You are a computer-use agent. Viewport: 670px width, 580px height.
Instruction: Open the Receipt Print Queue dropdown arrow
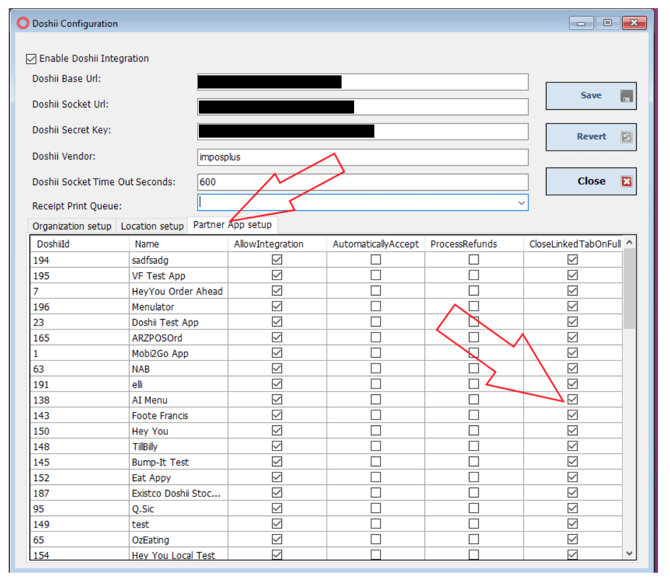[521, 203]
